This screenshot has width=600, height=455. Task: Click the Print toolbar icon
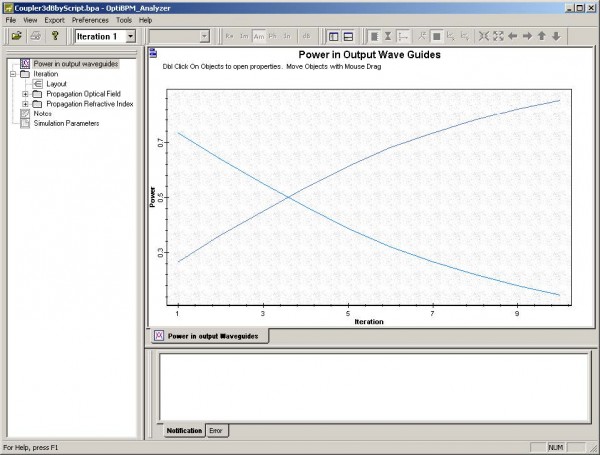[x=36, y=36]
